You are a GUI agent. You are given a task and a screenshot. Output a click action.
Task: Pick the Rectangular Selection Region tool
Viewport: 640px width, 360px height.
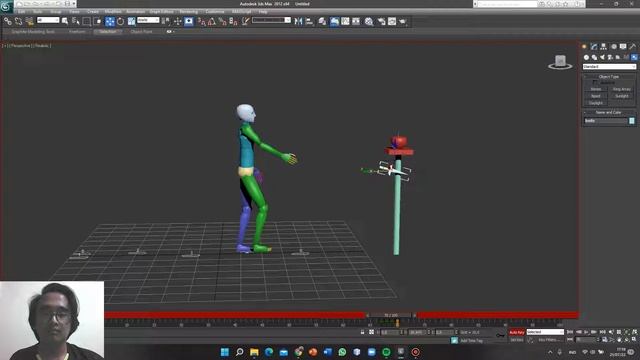coord(87,21)
